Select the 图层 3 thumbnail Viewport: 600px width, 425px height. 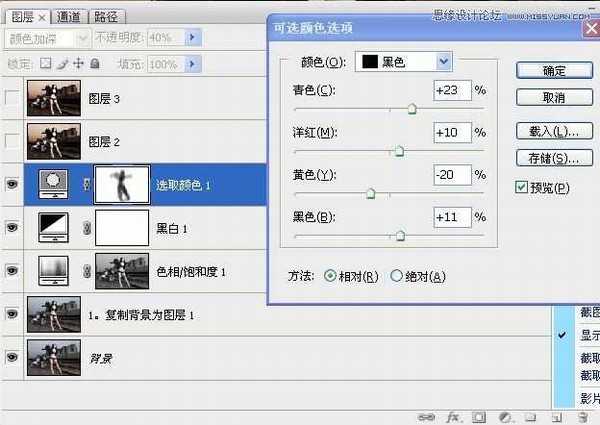click(54, 98)
